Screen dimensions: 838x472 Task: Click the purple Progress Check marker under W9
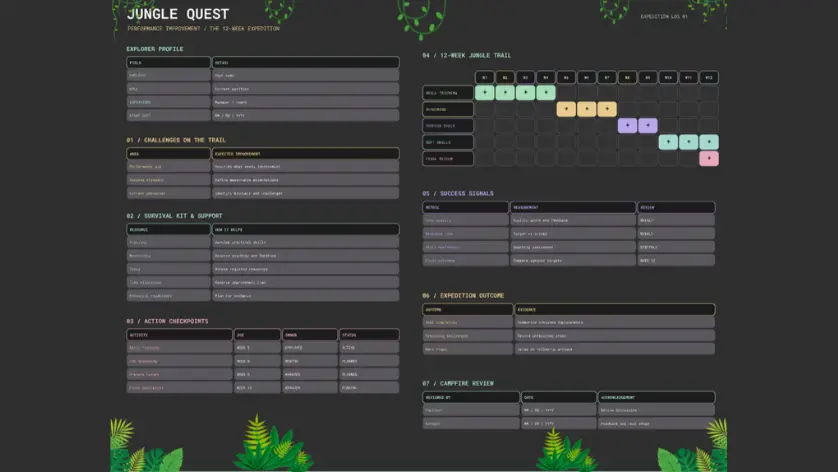[x=648, y=126]
